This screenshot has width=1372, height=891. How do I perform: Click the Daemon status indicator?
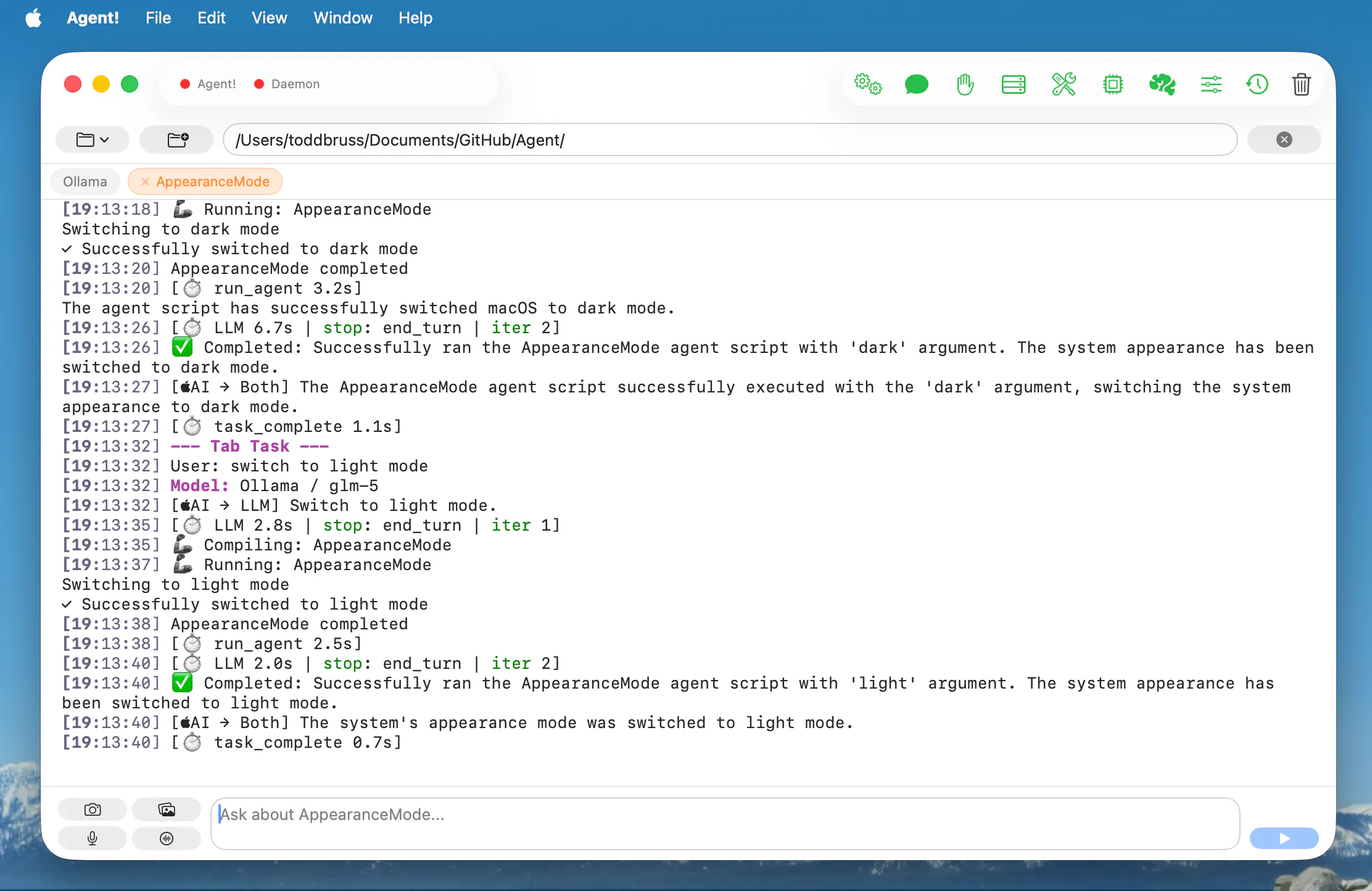[287, 84]
